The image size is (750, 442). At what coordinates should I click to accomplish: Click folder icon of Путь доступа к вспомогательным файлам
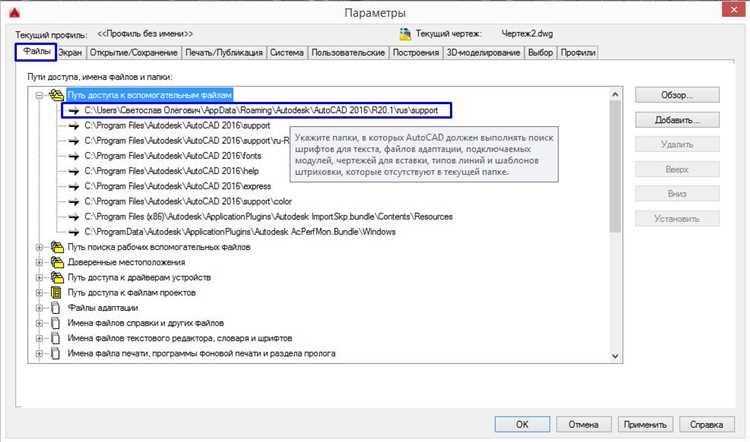click(56, 95)
